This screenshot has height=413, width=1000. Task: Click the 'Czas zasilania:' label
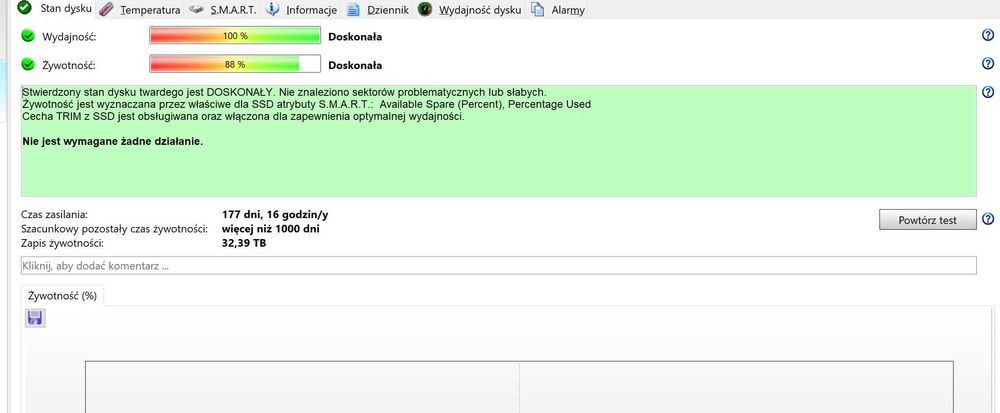point(54,214)
